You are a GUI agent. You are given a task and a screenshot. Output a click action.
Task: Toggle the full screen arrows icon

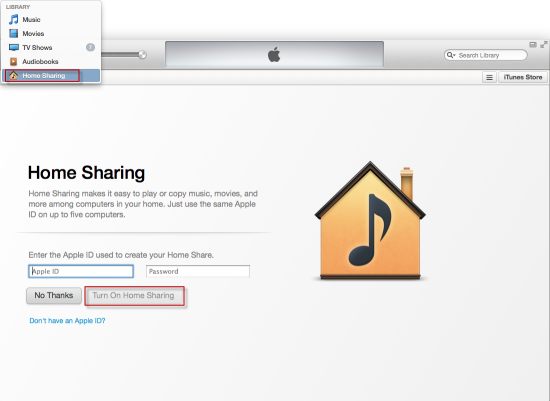click(544, 45)
